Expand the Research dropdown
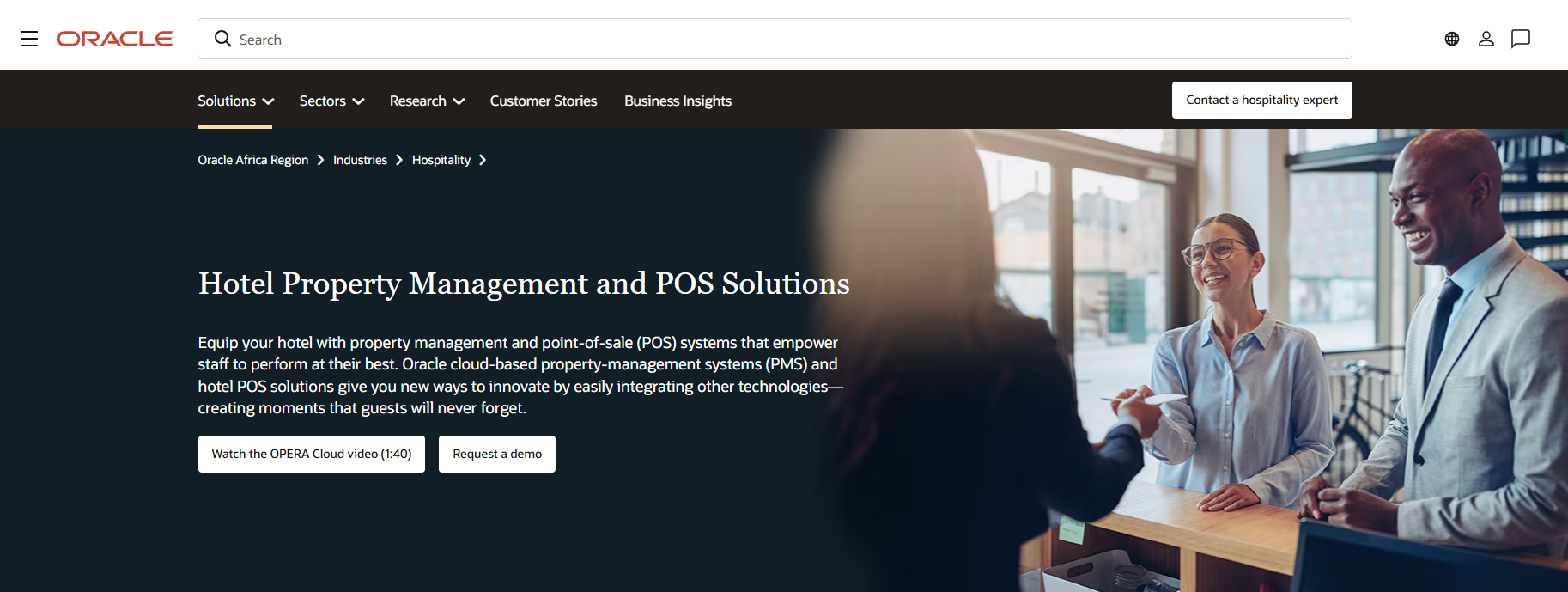 (x=428, y=101)
